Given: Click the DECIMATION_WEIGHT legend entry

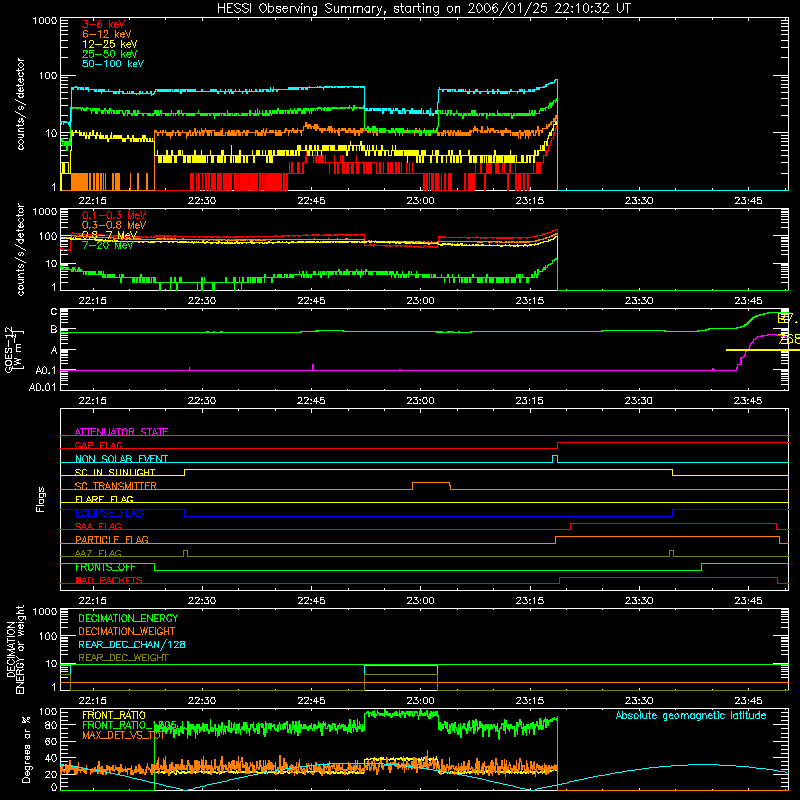Looking at the screenshot, I should click(127, 631).
